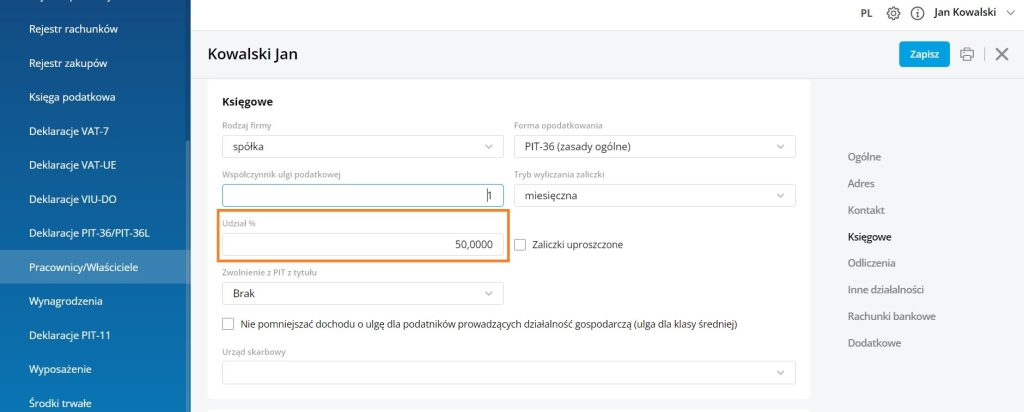Print the form using printer icon
Image resolution: width=1024 pixels, height=412 pixels.
pos(967,54)
